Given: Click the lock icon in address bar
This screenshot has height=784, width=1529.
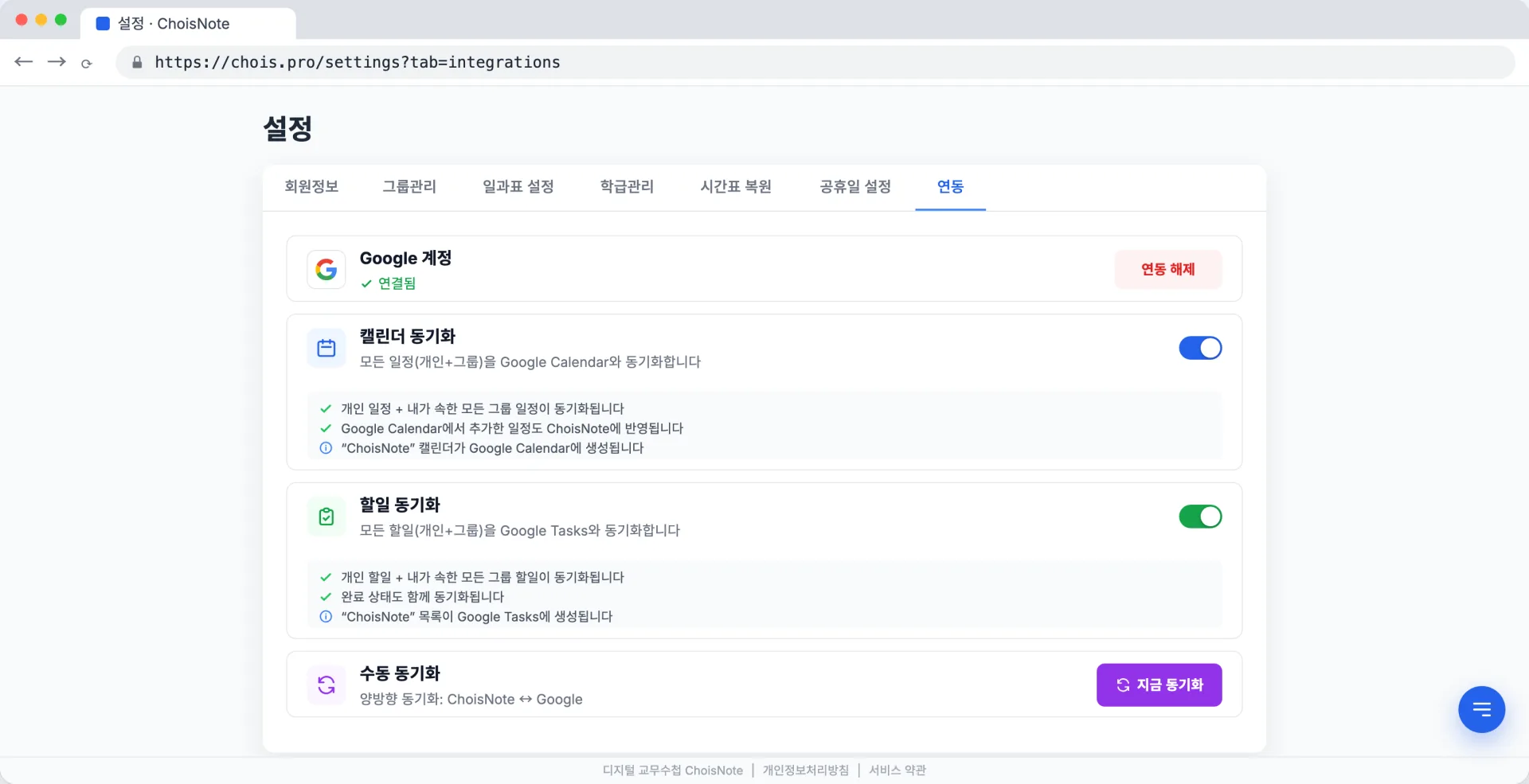Looking at the screenshot, I should coord(137,62).
